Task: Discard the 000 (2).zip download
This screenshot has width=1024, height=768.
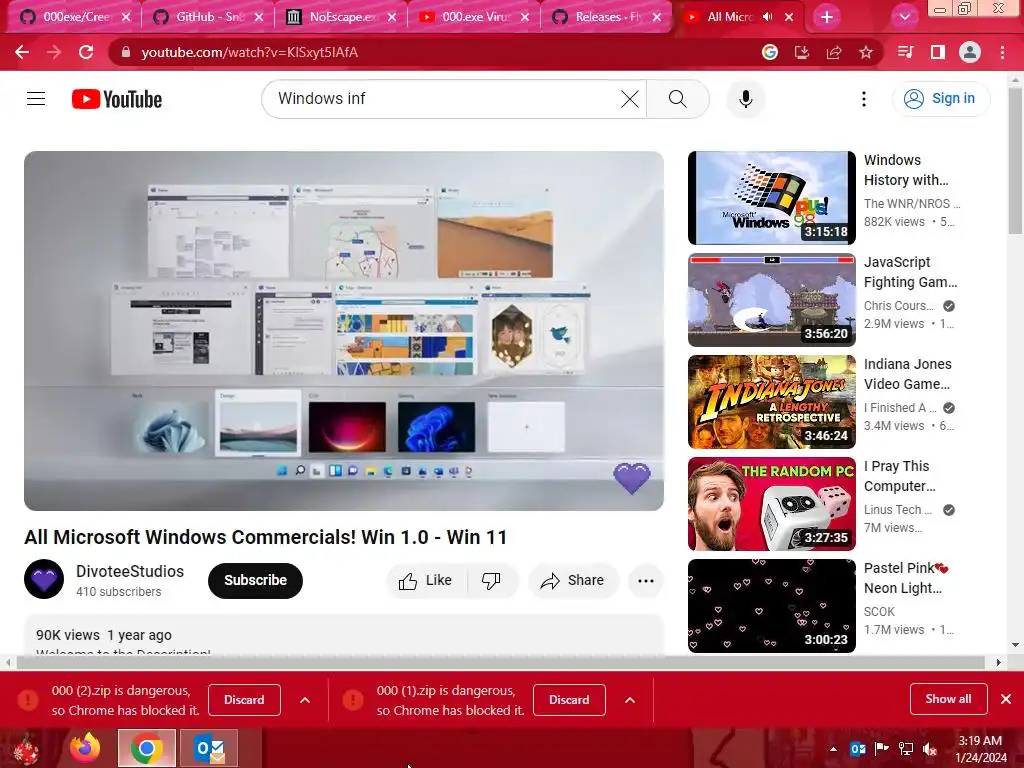Action: 244,700
